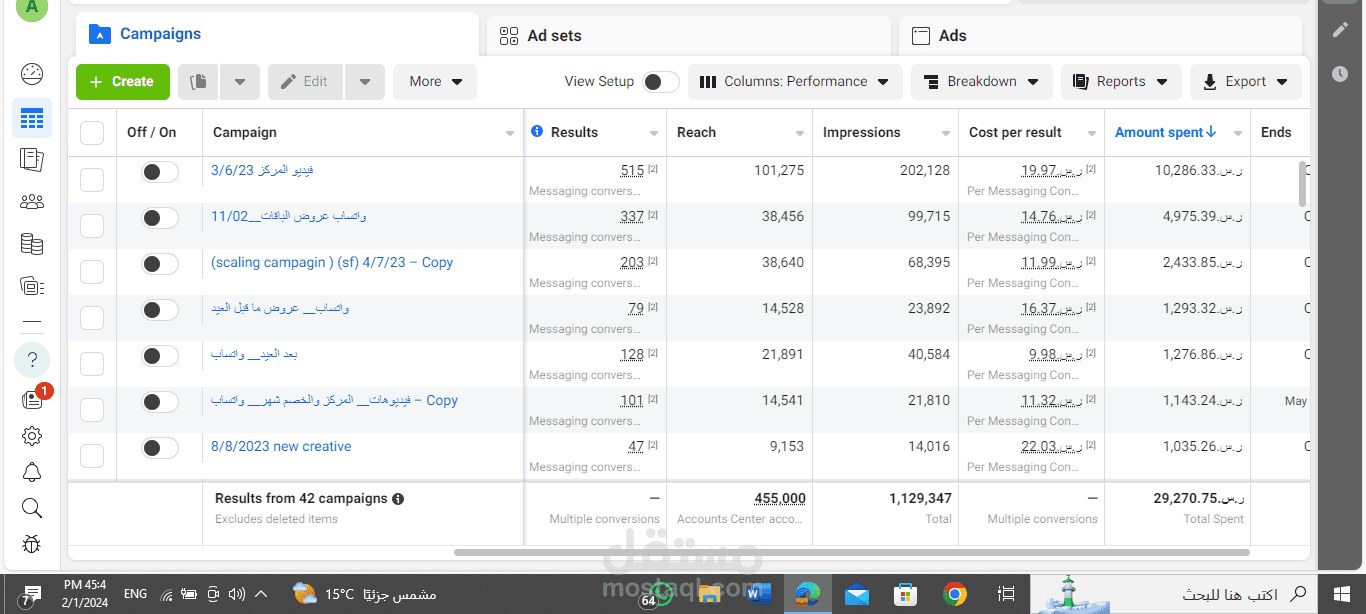Open the Mail app from the taskbar

click(857, 595)
